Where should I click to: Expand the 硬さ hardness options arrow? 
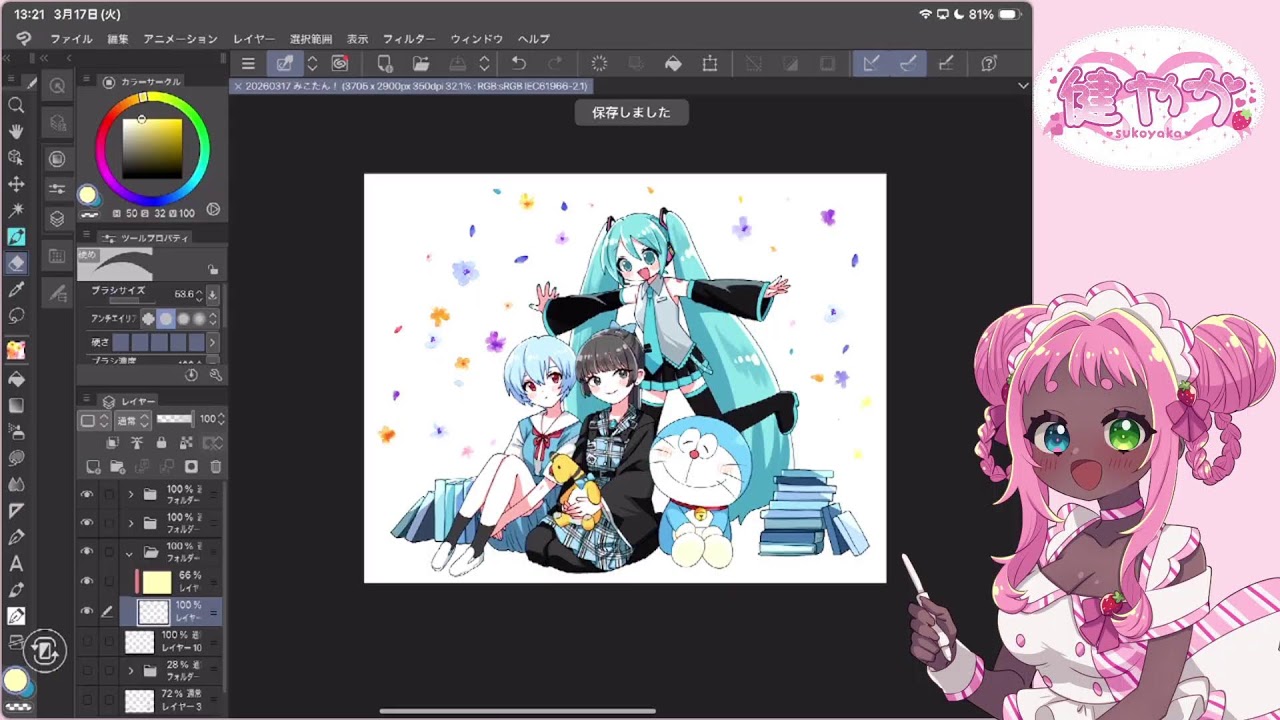[x=212, y=342]
